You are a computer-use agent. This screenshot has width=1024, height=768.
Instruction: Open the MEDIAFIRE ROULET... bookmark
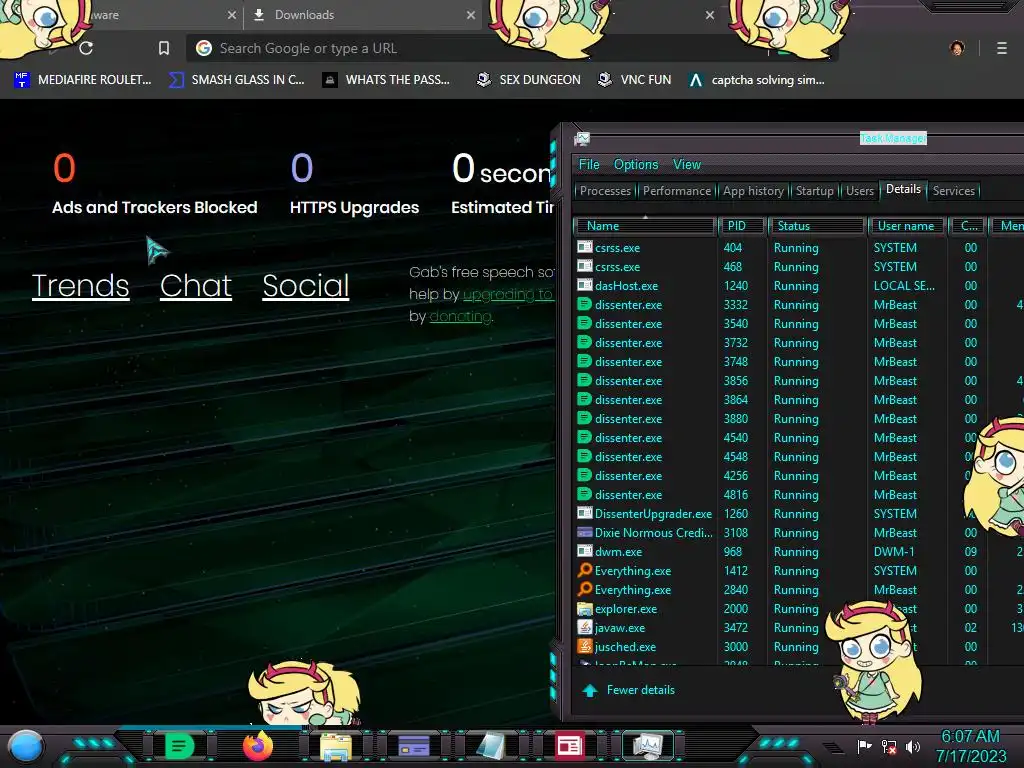[x=83, y=80]
